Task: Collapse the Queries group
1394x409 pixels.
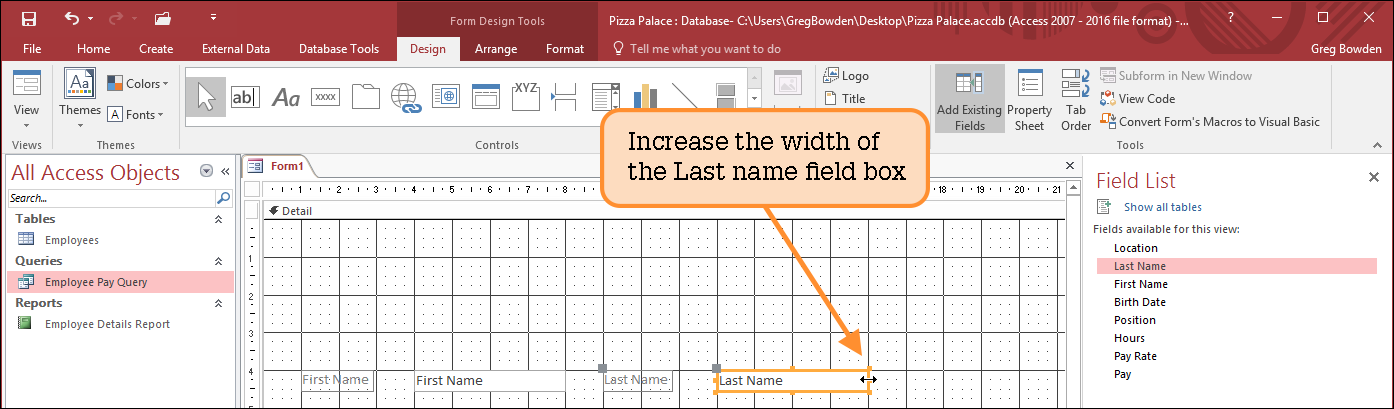Action: [219, 261]
